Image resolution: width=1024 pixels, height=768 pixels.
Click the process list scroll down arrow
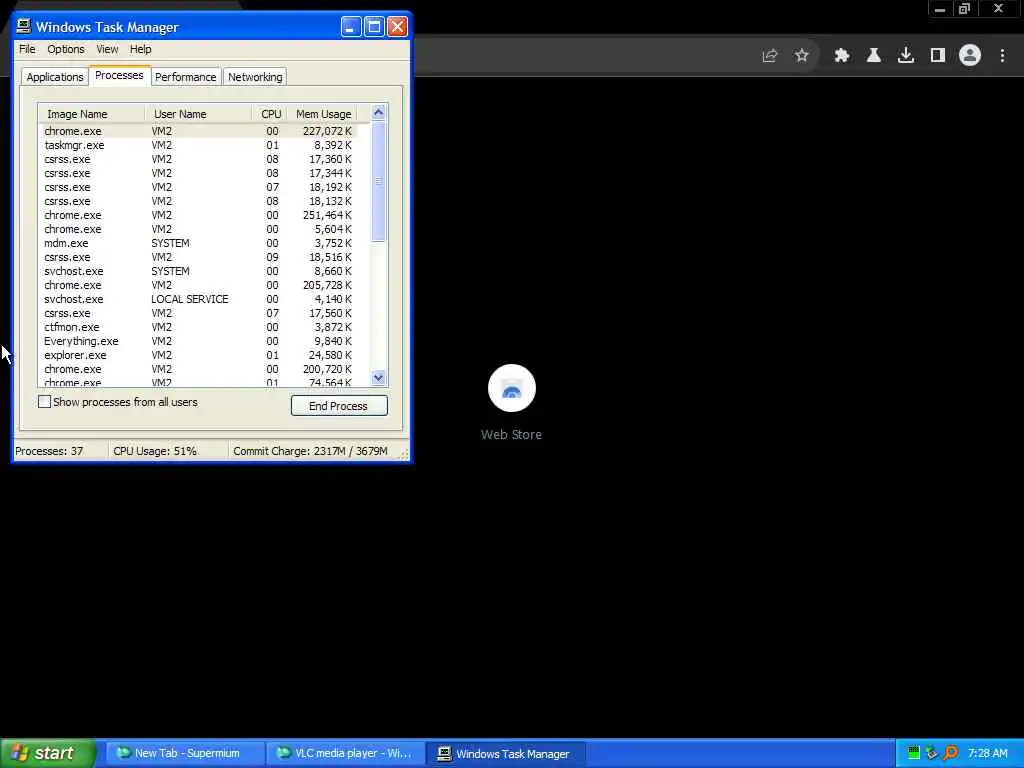(378, 377)
